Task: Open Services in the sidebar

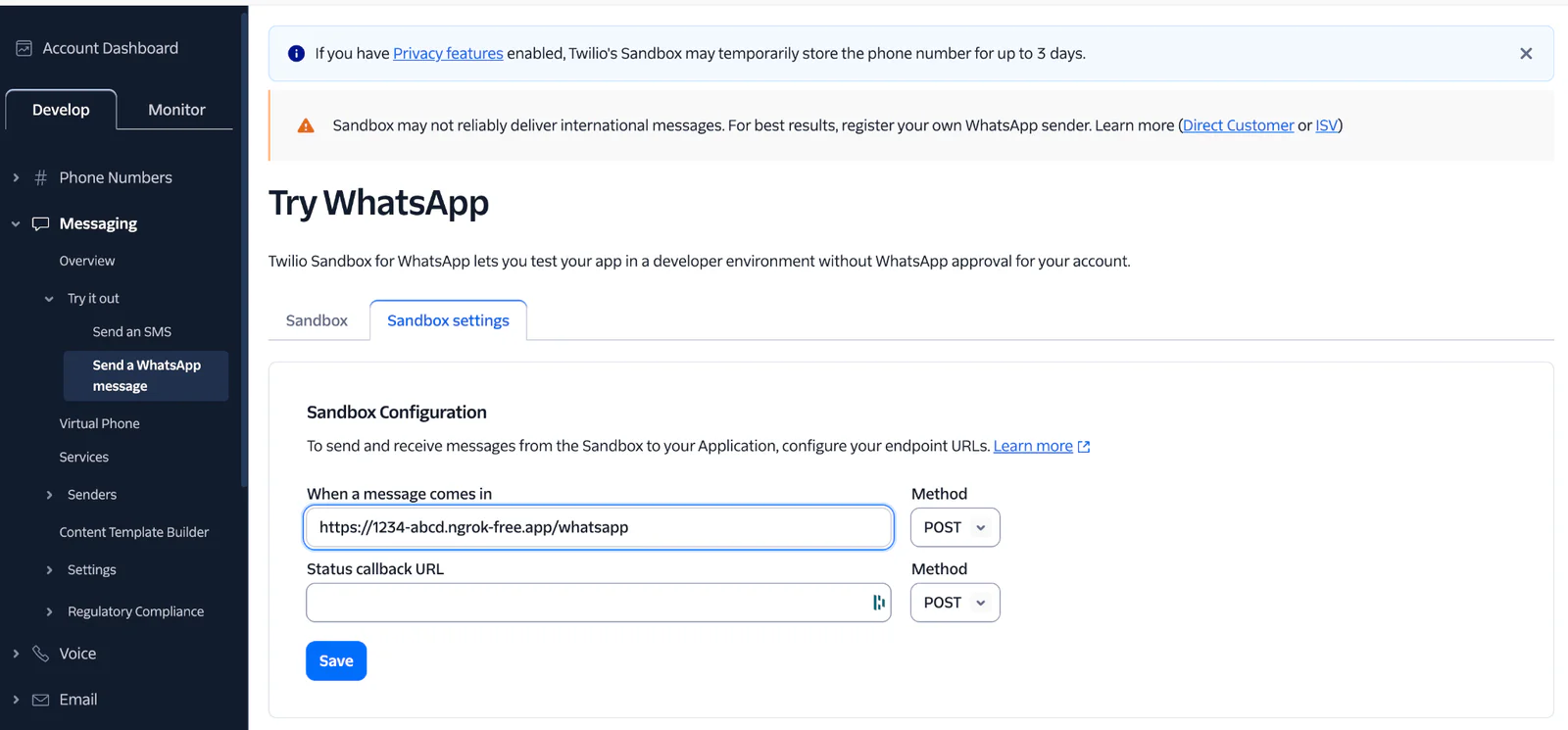Action: (83, 458)
